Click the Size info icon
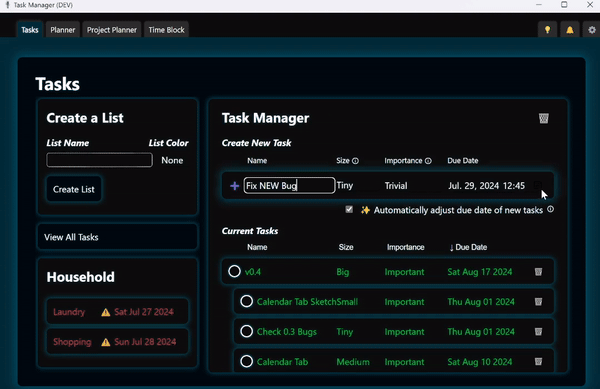The height and width of the screenshot is (389, 600). (355, 161)
